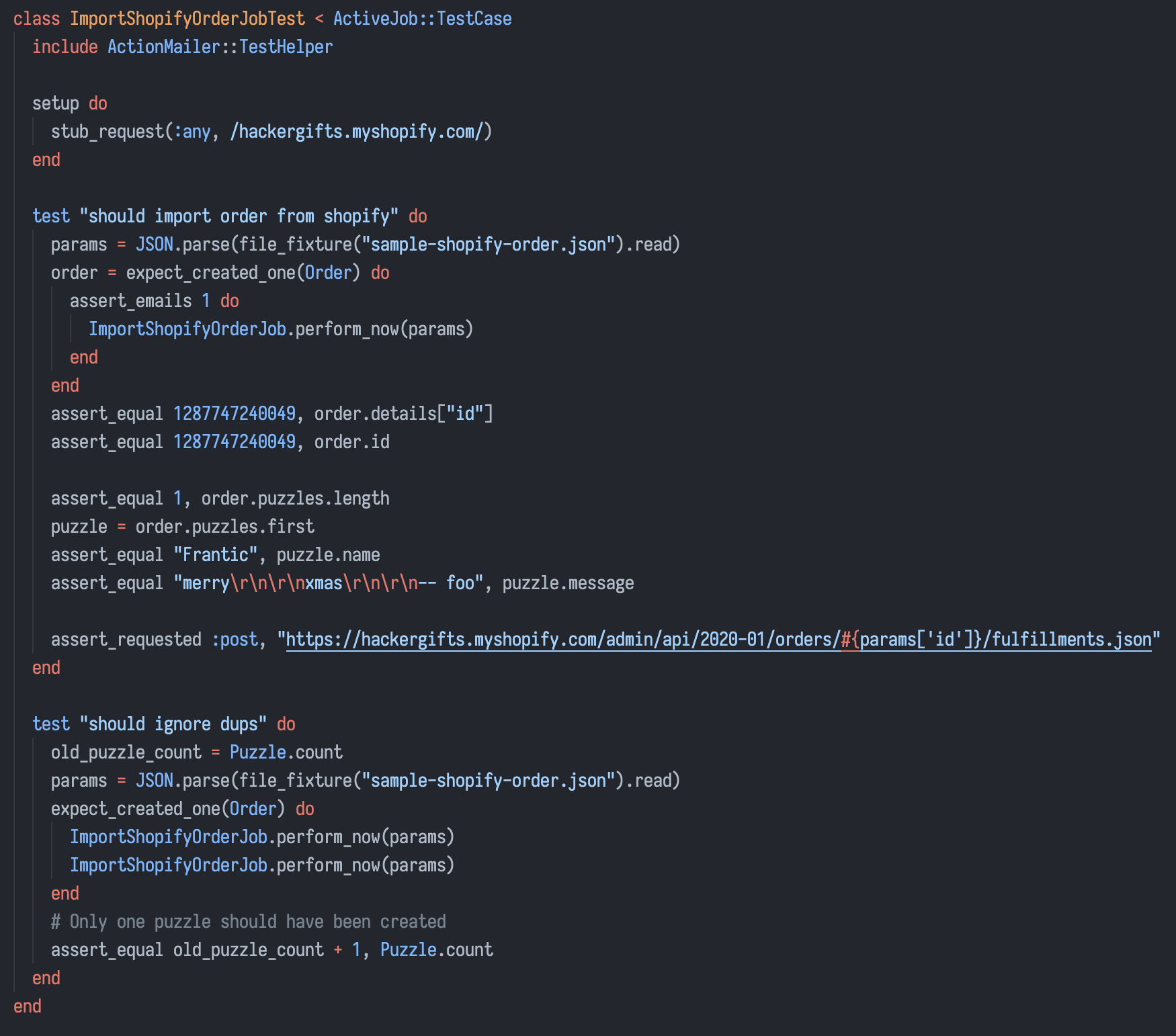
Task: Click the :any symbol argument
Action: point(192,132)
